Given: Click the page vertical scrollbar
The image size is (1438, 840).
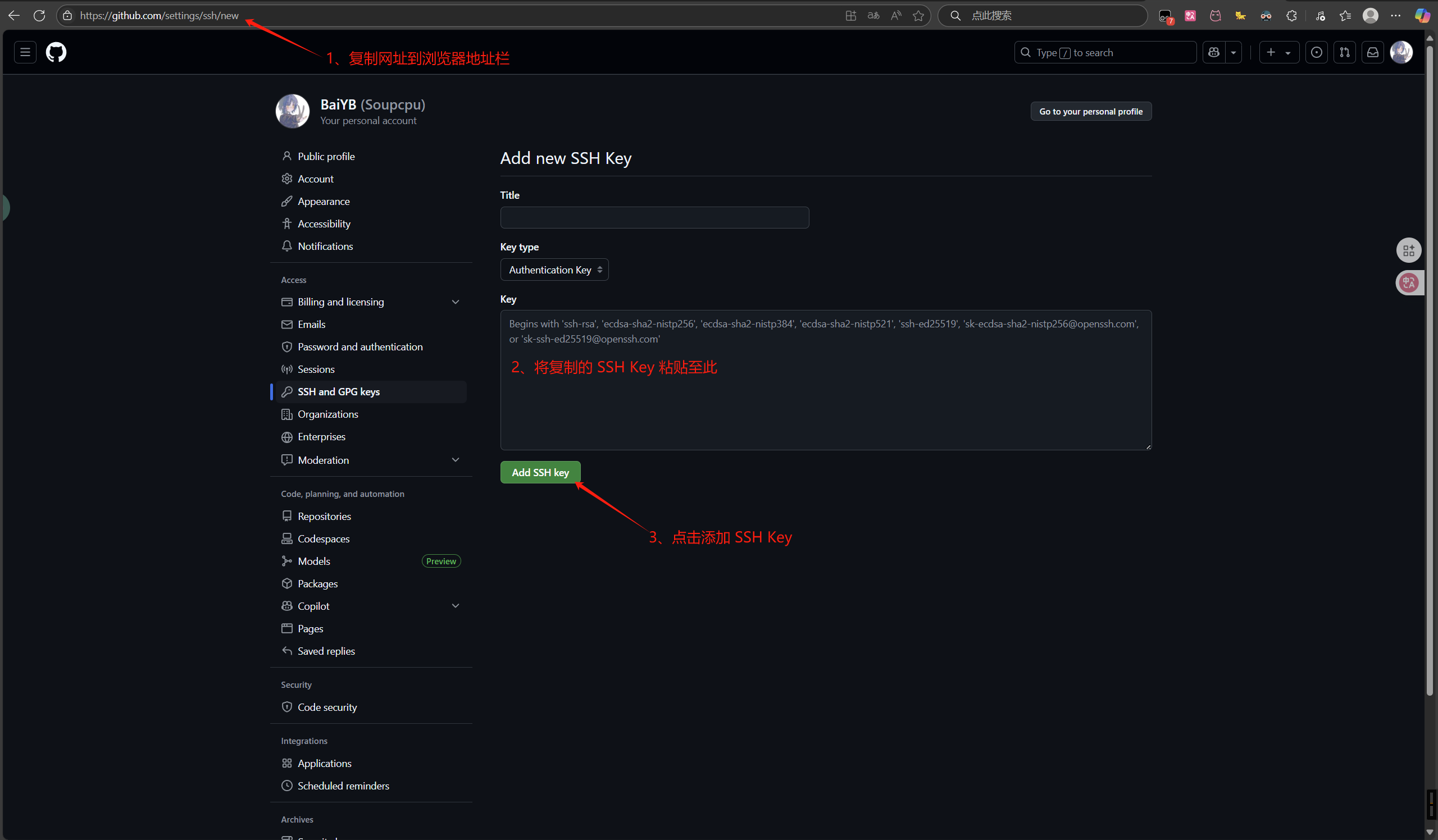Looking at the screenshot, I should [1430, 371].
